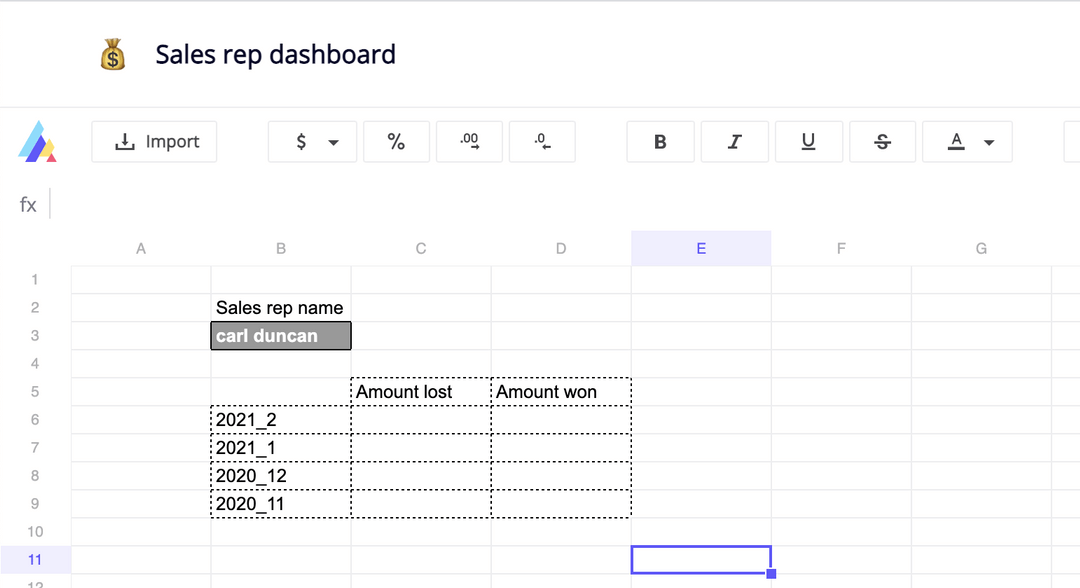Apply percentage format to the selection
1080x588 pixels.
(x=396, y=141)
